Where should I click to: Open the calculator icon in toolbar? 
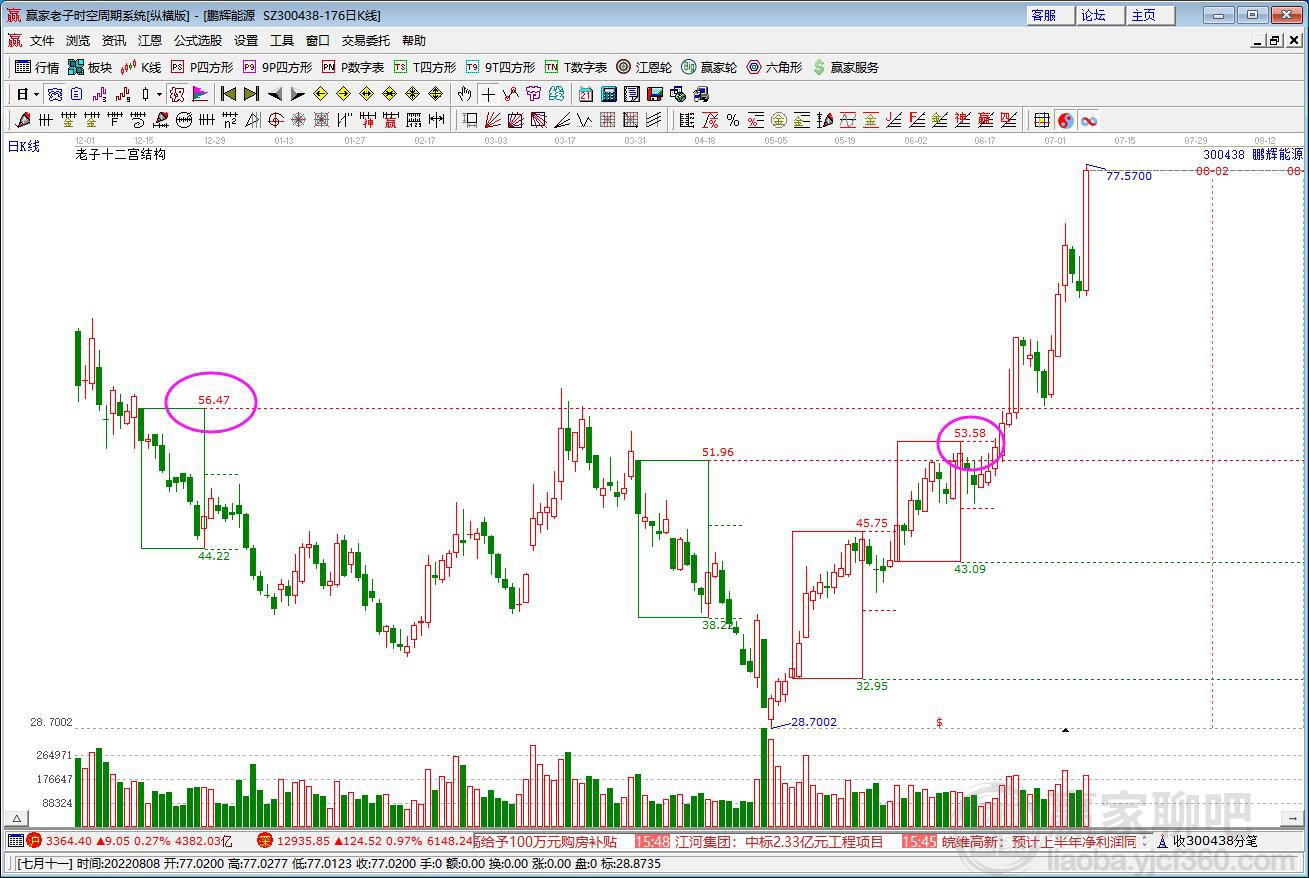(x=608, y=94)
